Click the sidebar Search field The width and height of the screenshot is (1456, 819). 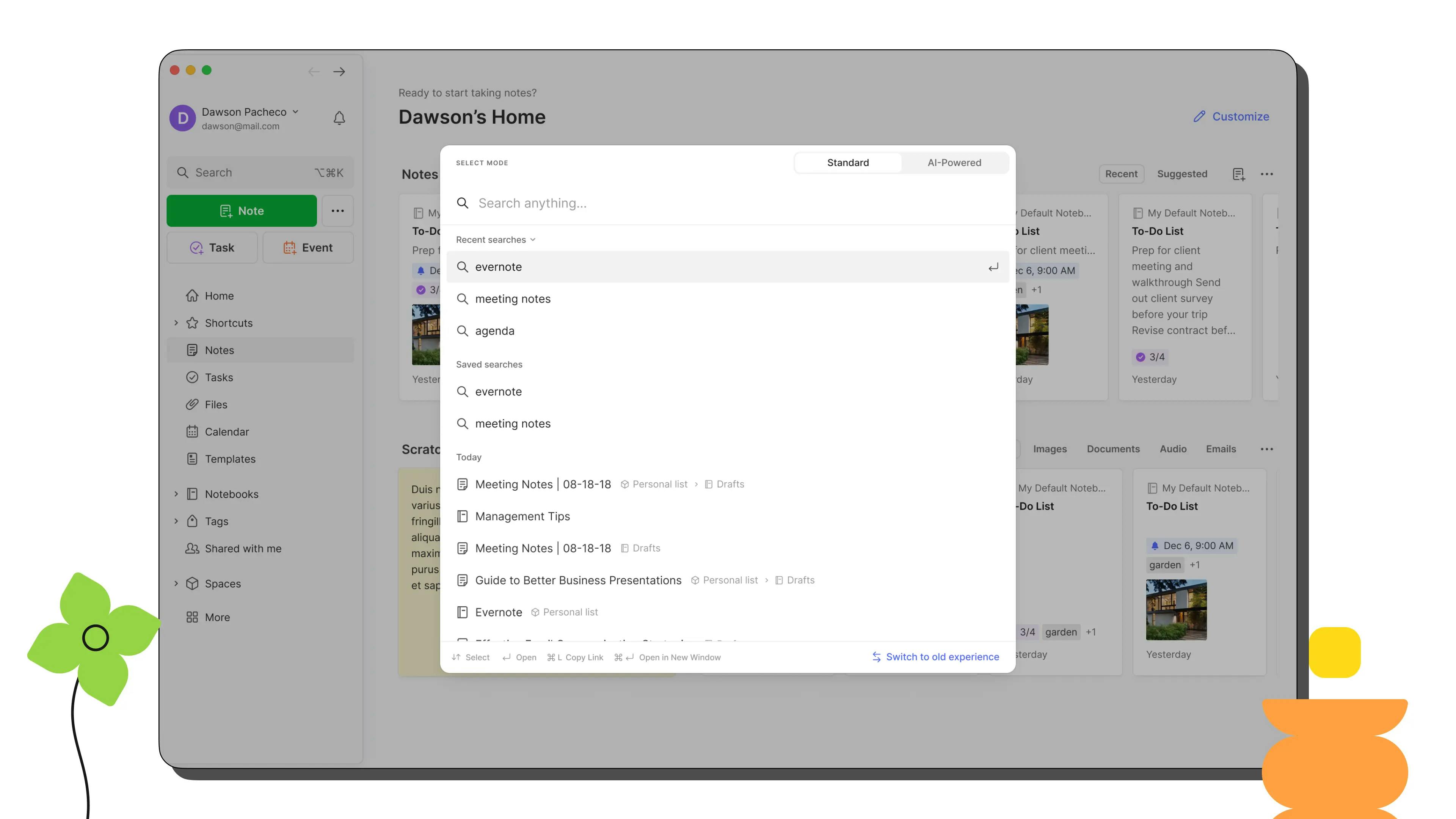point(260,173)
